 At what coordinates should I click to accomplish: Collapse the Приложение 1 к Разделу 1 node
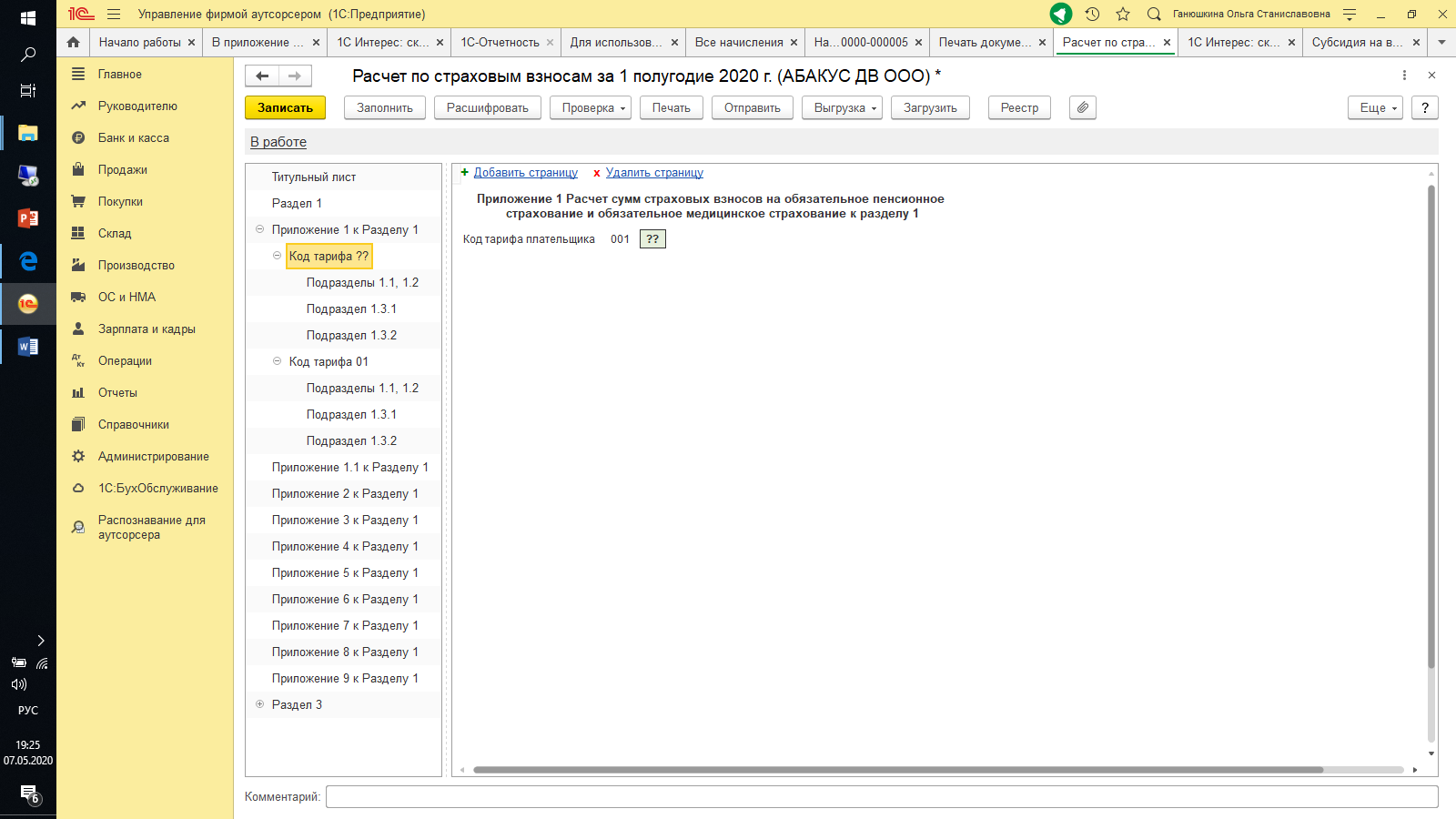[x=260, y=229]
